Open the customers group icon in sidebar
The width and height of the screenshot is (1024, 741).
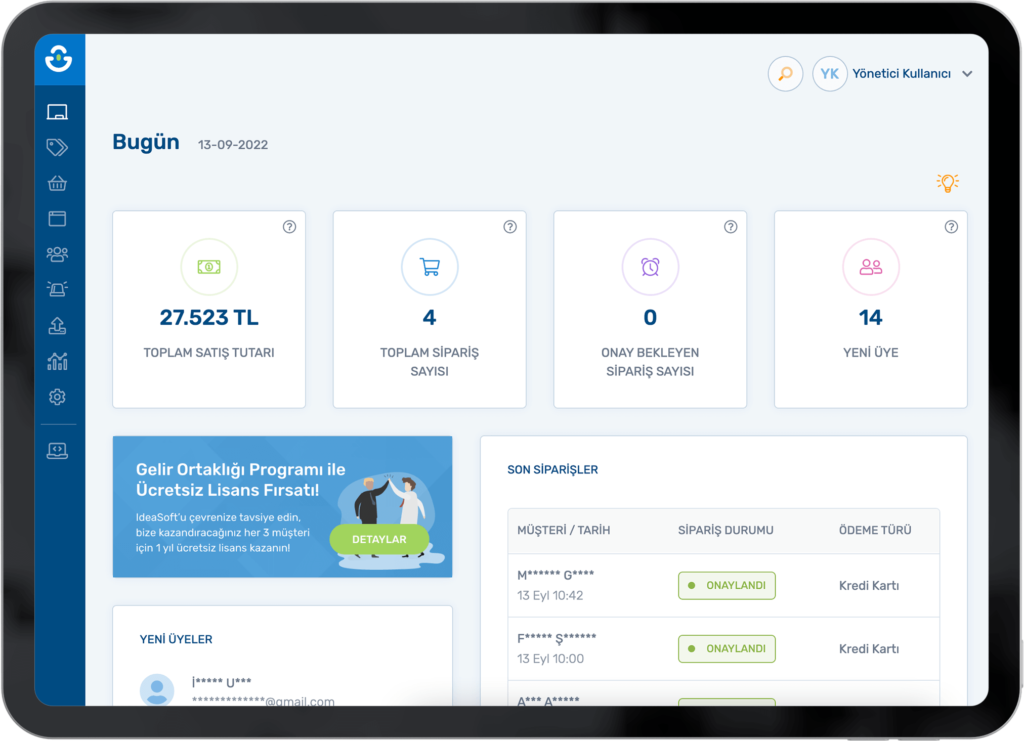coord(57,254)
